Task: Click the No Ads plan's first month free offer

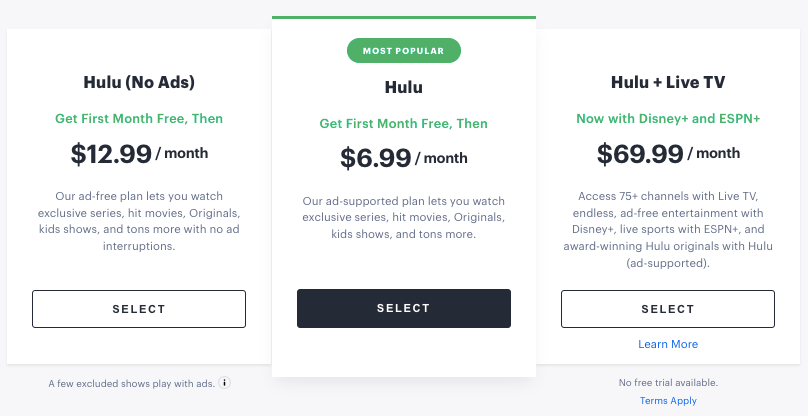Action: coord(139,119)
